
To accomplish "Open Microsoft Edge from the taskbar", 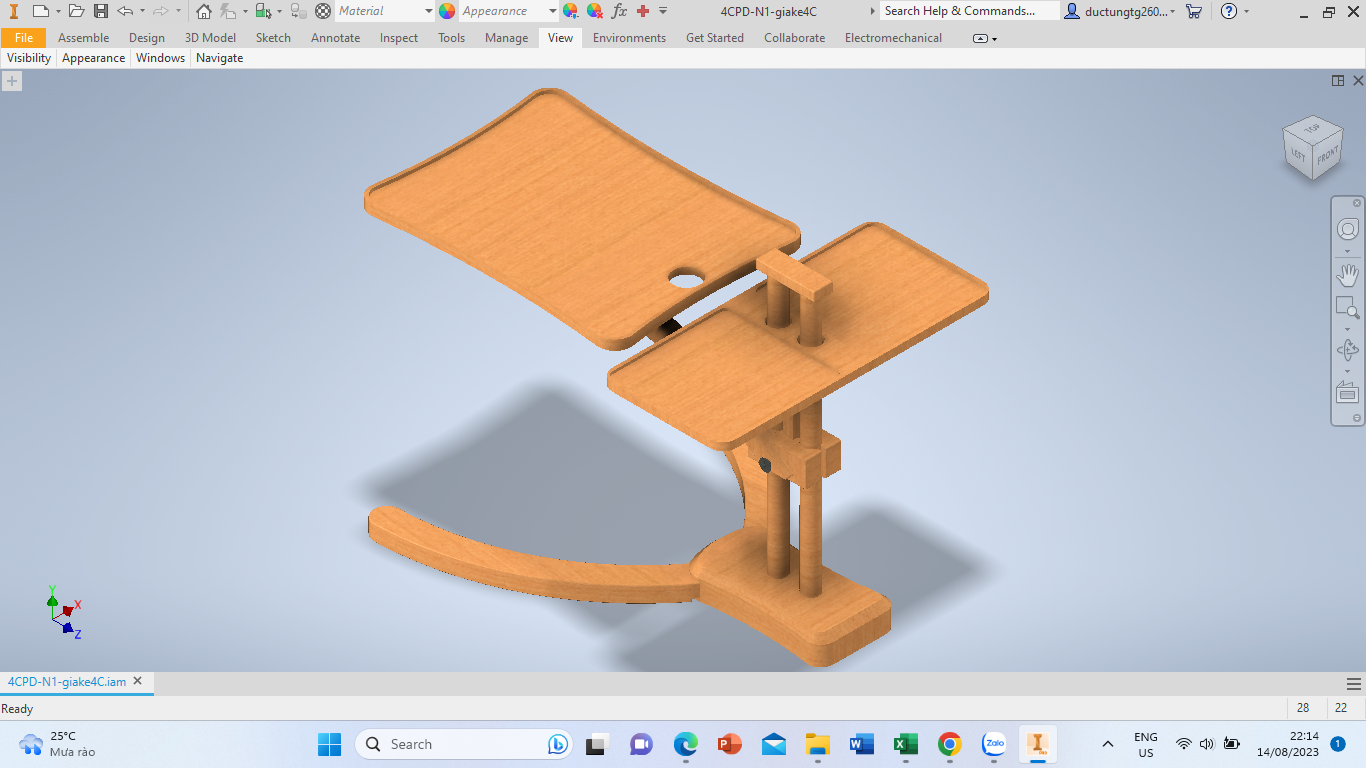I will pos(685,744).
